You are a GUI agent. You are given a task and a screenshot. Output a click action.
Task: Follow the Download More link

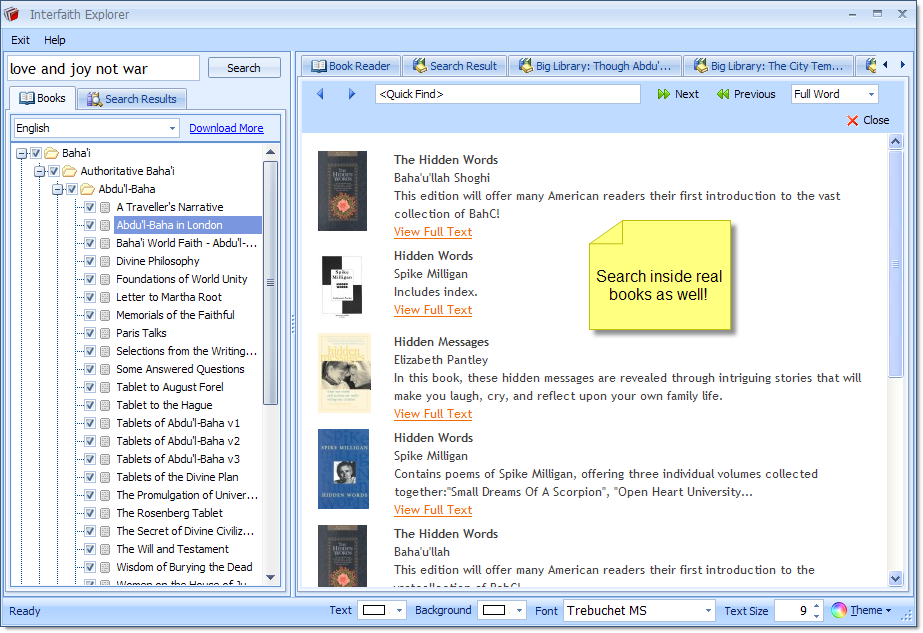[226, 128]
